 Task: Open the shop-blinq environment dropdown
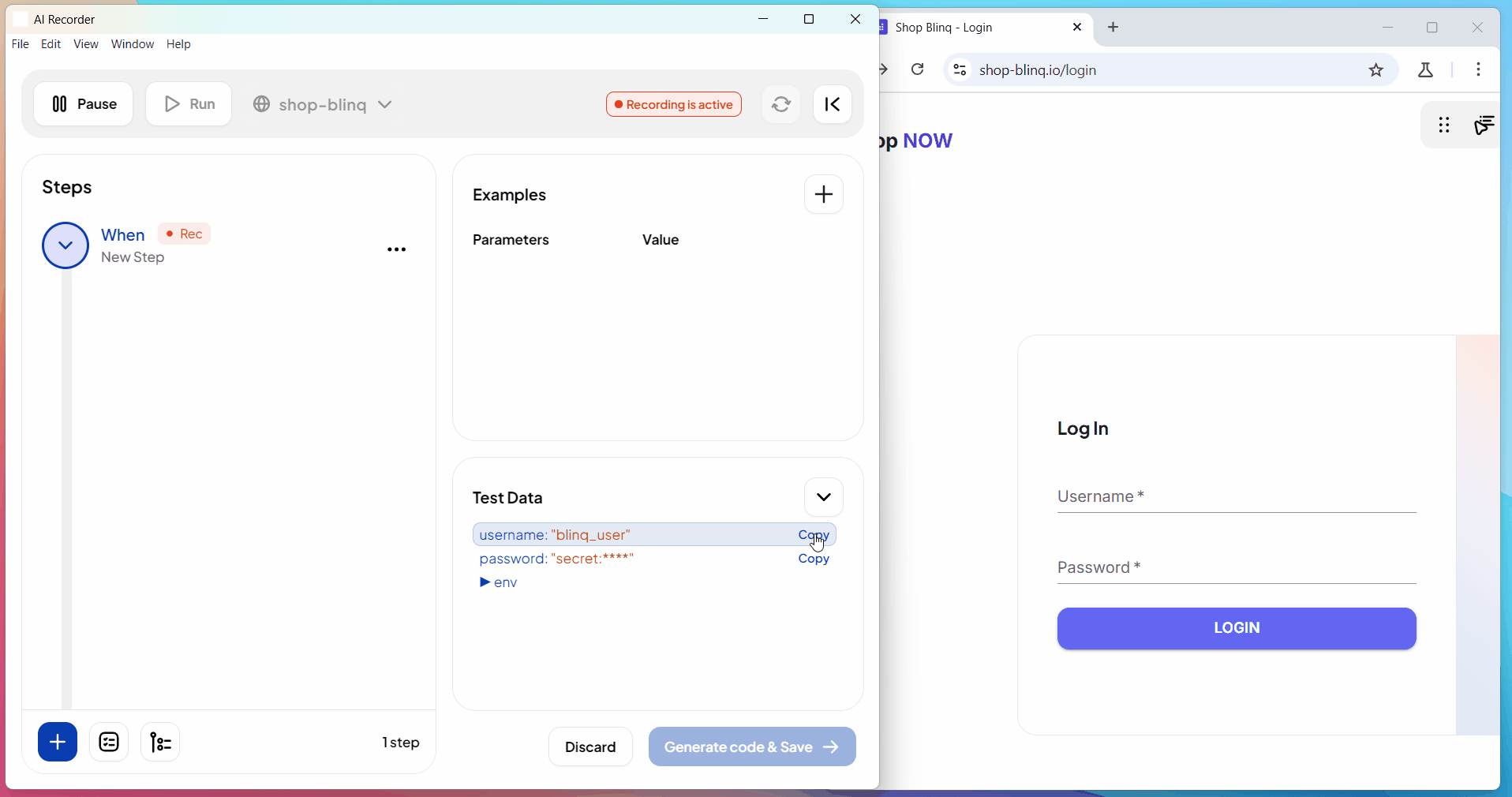click(324, 104)
